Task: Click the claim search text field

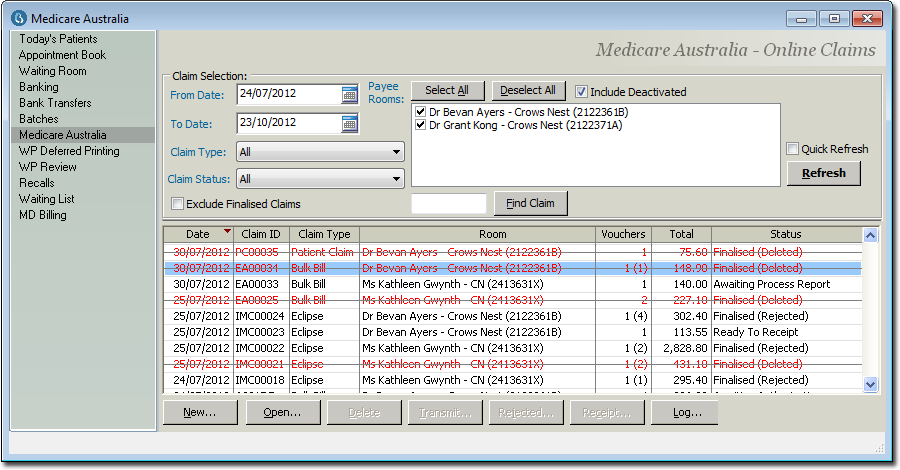Action: pyautogui.click(x=449, y=204)
